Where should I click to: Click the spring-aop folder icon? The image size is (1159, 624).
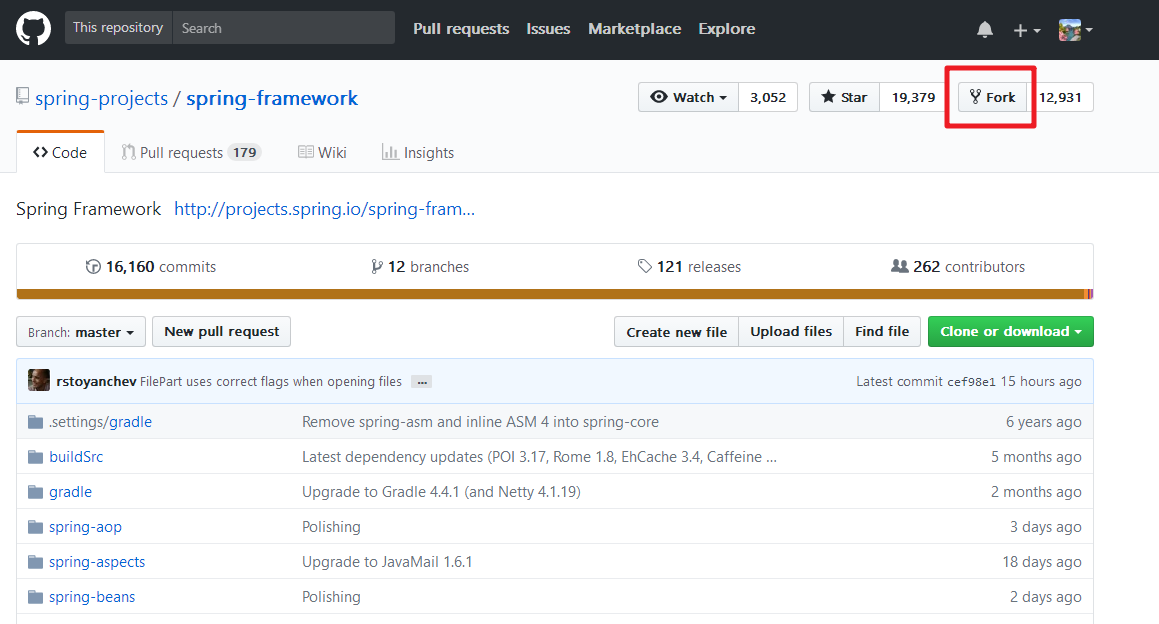(35, 527)
